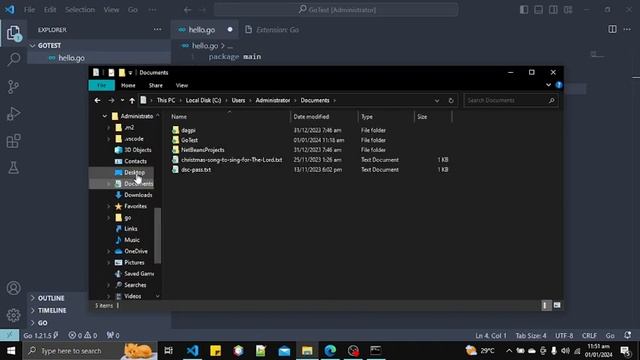Expand the File Explorer ribbon chevron
Screen dimensions: 640x360
click(x=548, y=85)
